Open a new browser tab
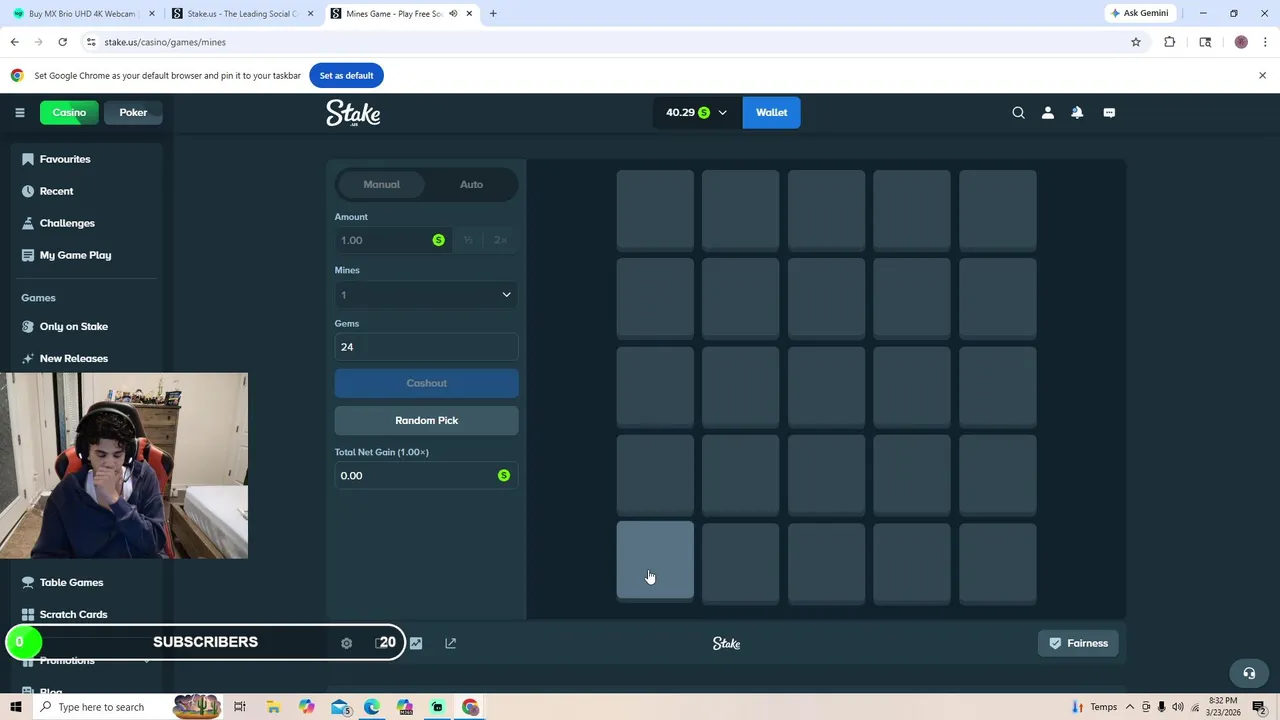This screenshot has width=1280, height=720. pyautogui.click(x=493, y=14)
